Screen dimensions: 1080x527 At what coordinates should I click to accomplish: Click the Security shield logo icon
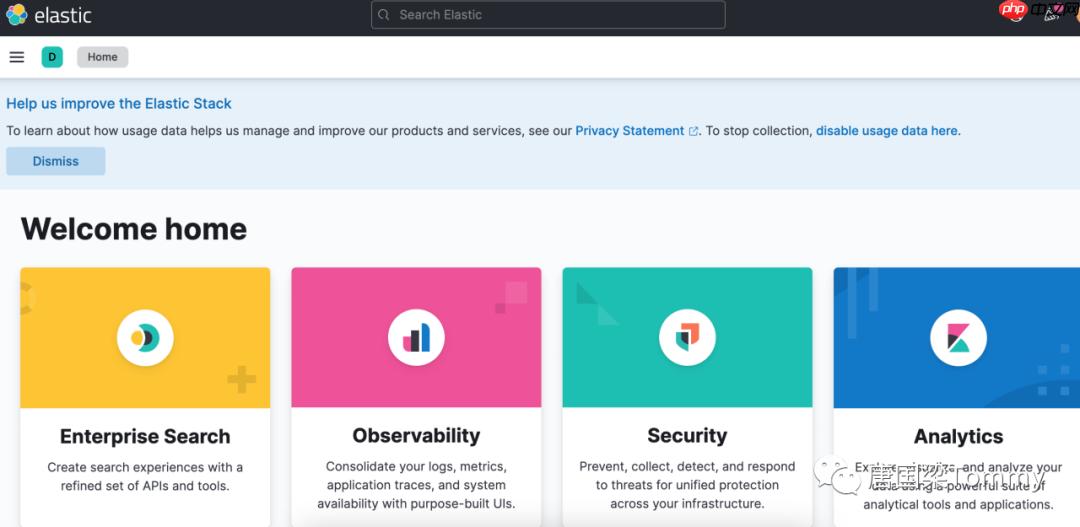[x=687, y=338]
